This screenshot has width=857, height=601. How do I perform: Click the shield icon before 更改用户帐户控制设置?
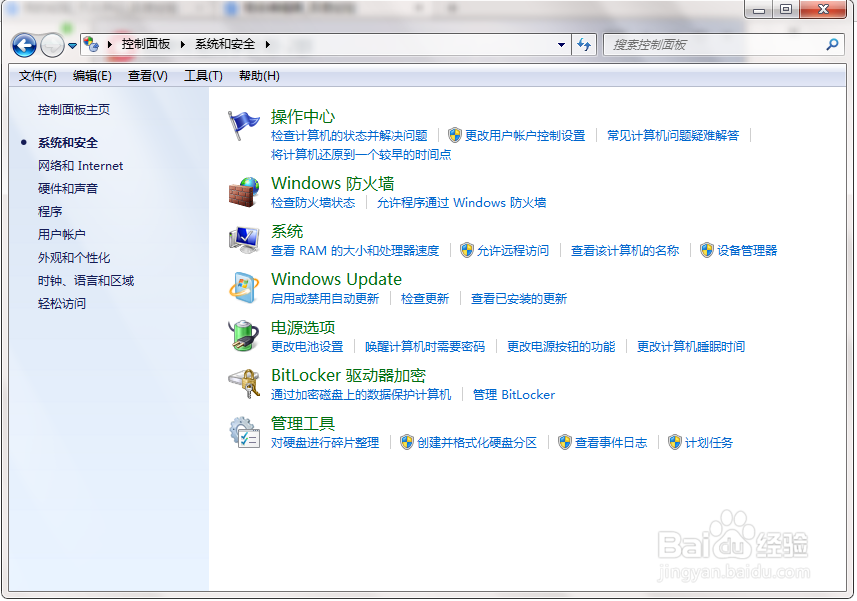(454, 135)
